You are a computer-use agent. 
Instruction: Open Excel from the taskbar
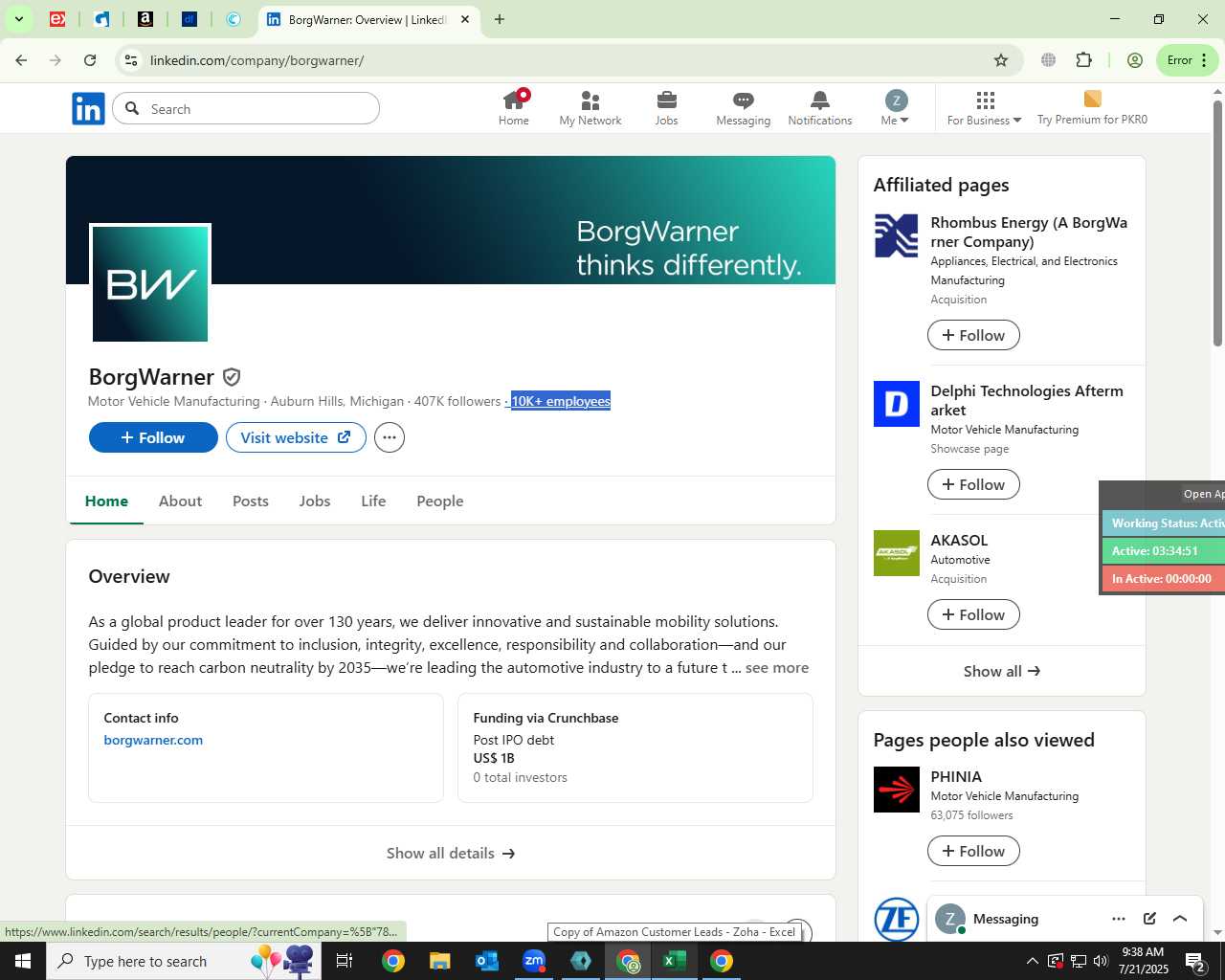[675, 961]
